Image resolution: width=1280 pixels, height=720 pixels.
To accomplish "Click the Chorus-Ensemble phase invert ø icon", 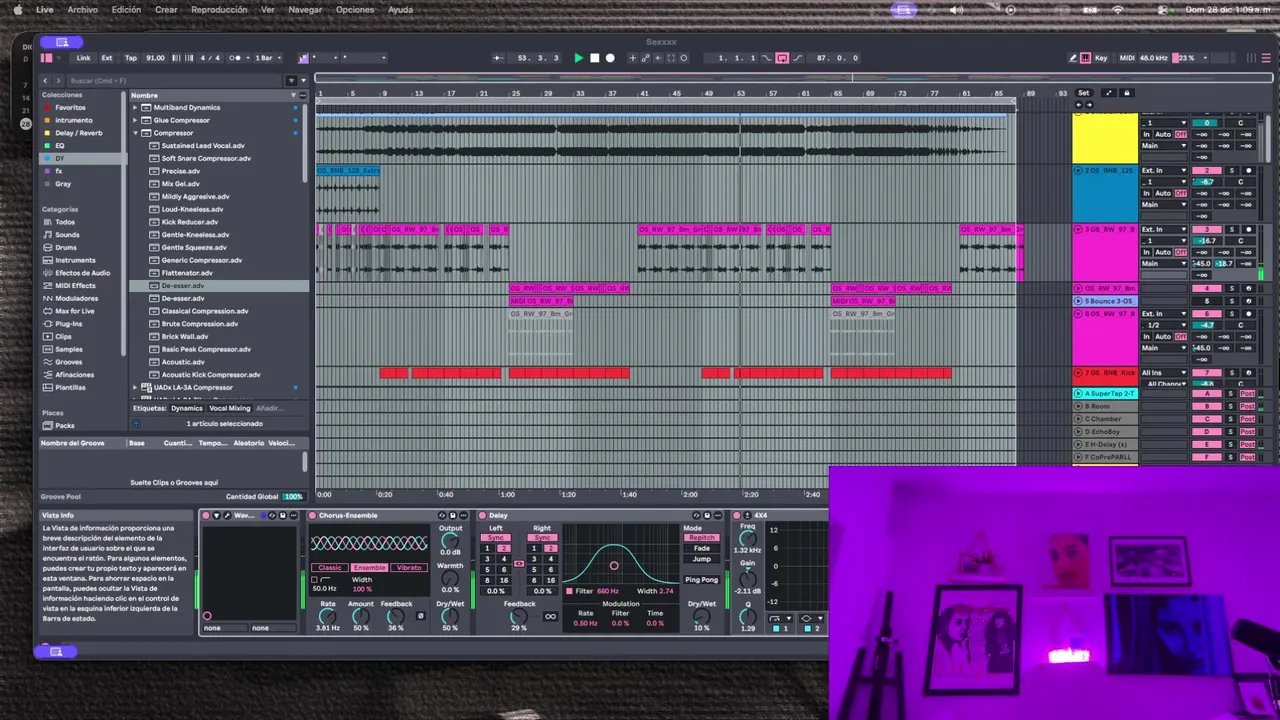I will [420, 616].
